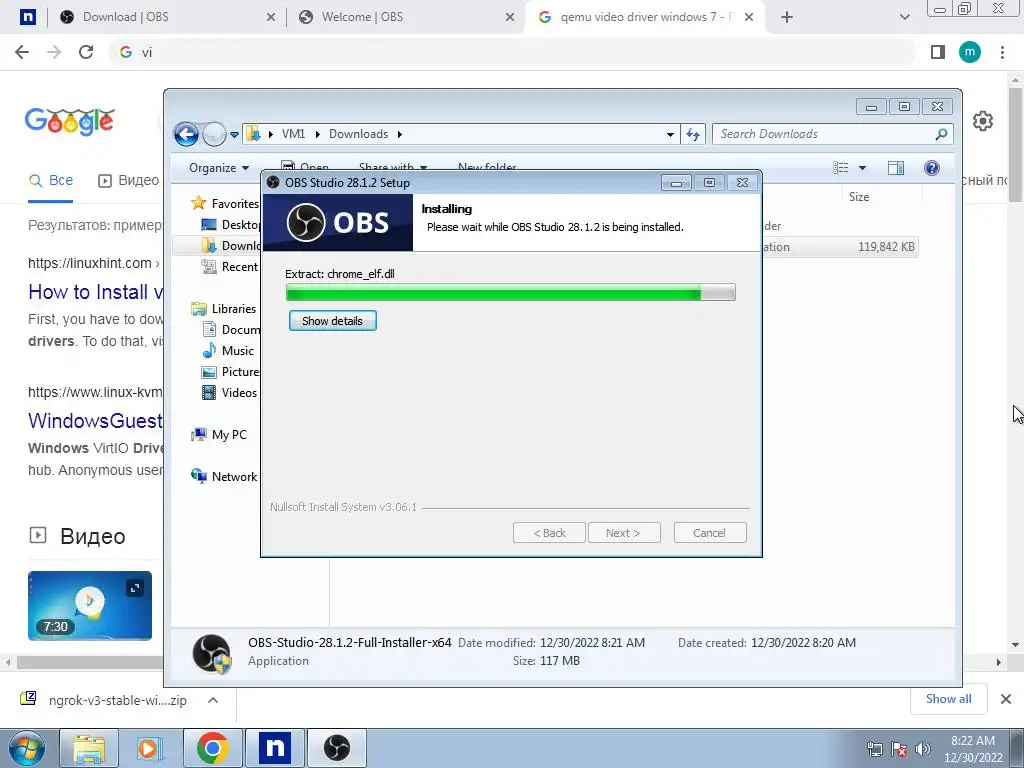
Task: Click the taskbar clock showing 8:22 AM
Action: pos(972,749)
